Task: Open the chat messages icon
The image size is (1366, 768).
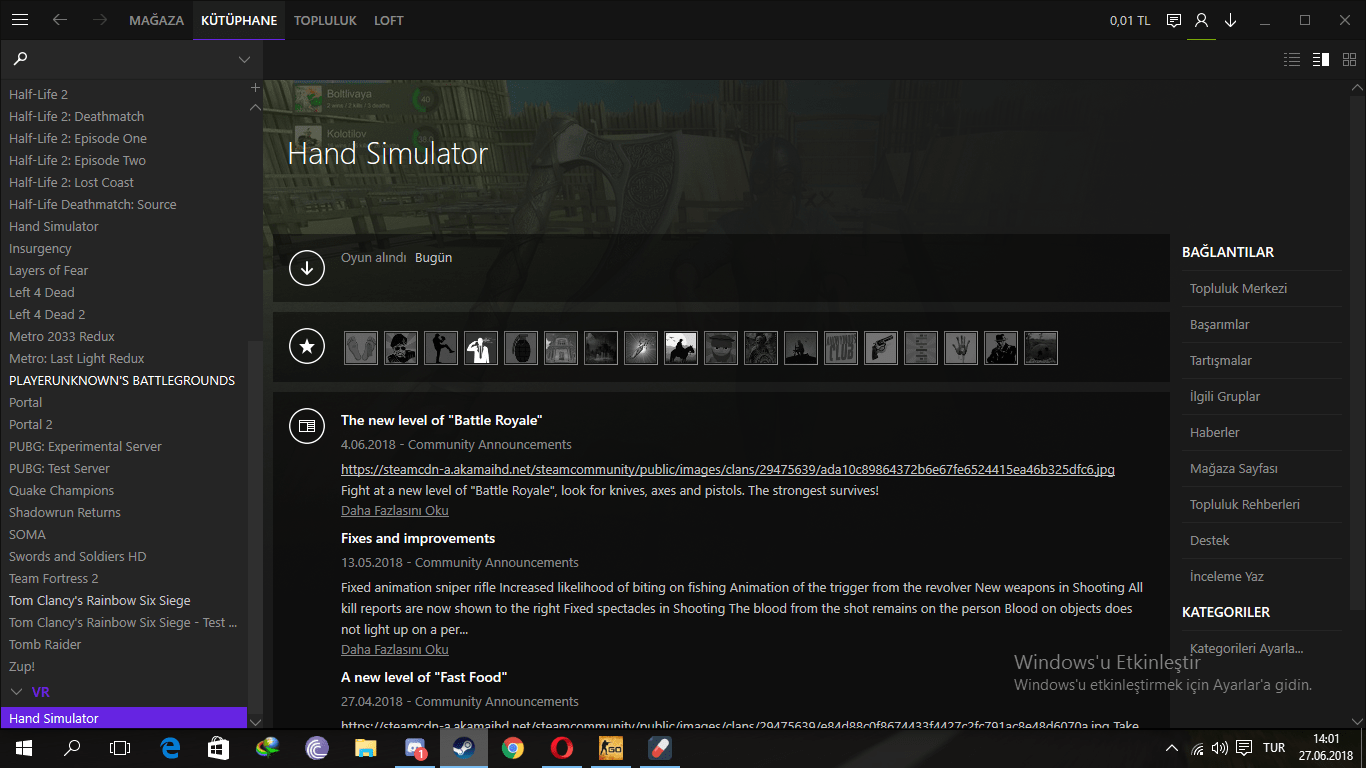Action: point(1174,20)
